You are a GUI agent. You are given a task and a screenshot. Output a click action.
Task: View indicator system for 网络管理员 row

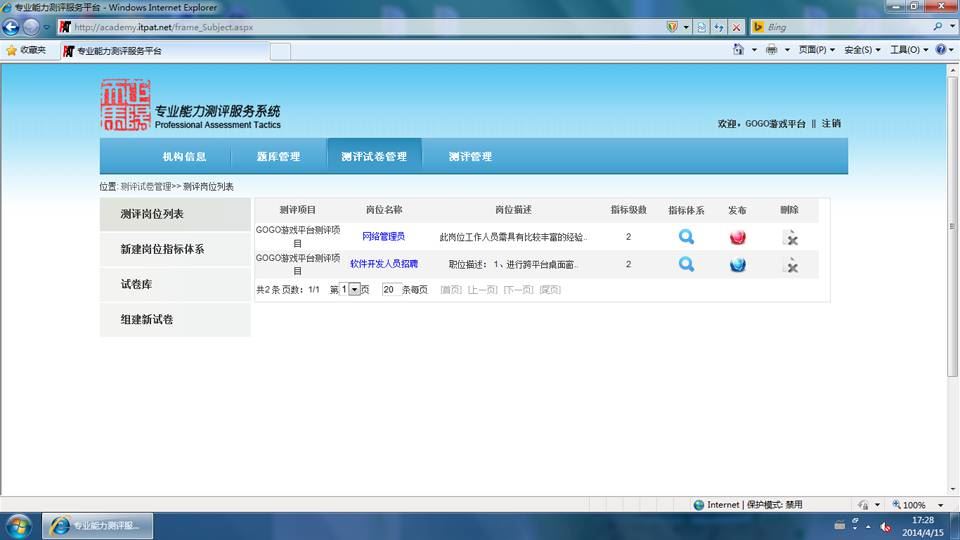click(x=686, y=236)
